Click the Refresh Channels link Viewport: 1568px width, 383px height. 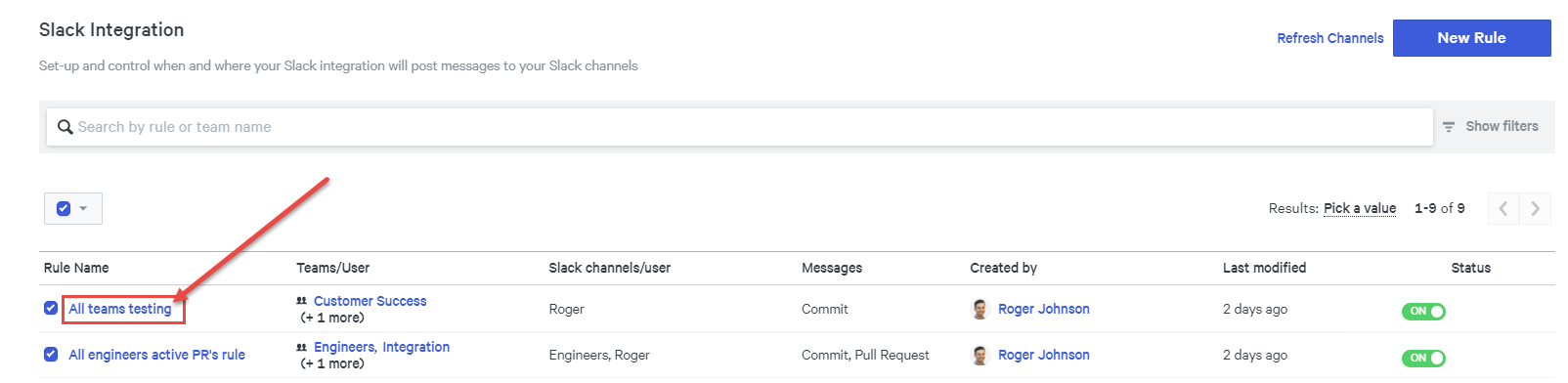point(1329,38)
